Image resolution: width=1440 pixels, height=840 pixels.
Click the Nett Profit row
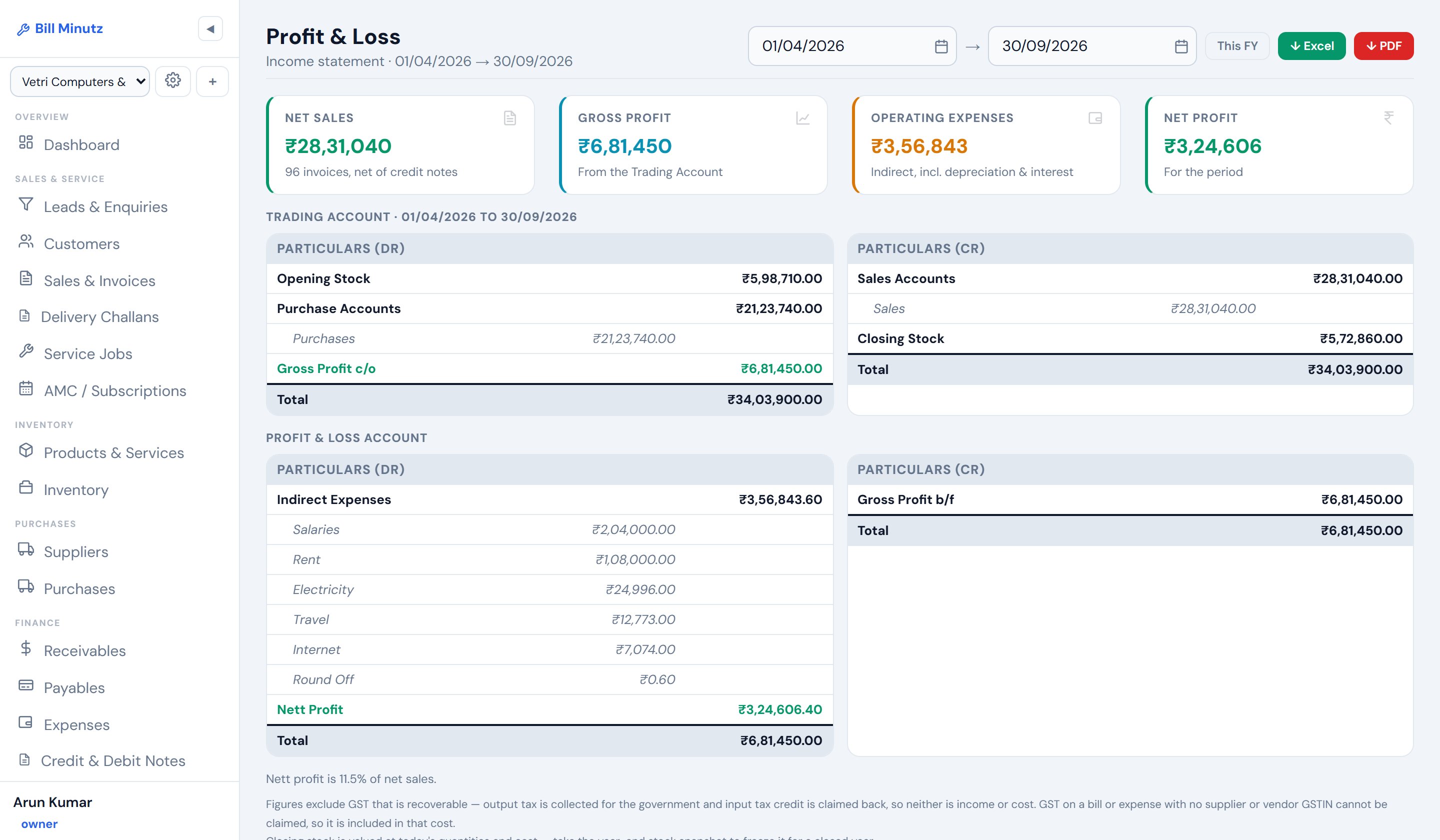549,709
